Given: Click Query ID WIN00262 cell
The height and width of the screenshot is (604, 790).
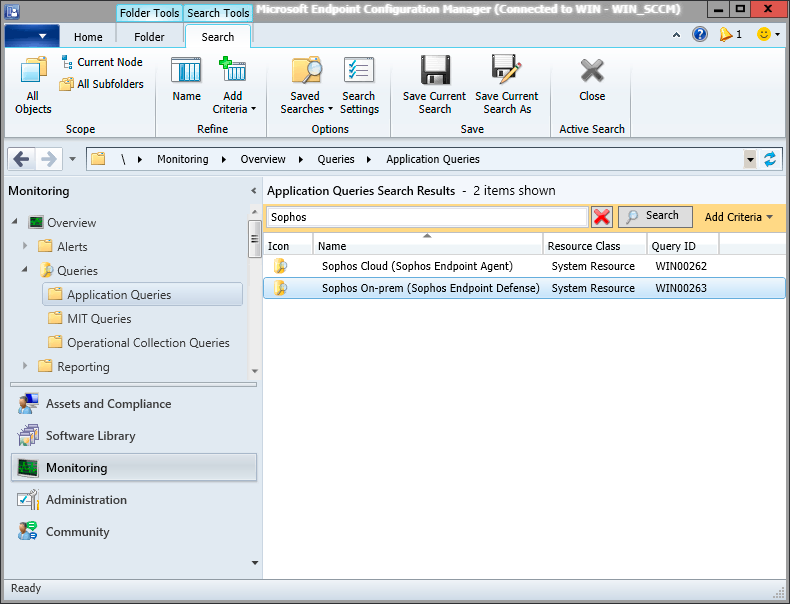Looking at the screenshot, I should click(681, 266).
